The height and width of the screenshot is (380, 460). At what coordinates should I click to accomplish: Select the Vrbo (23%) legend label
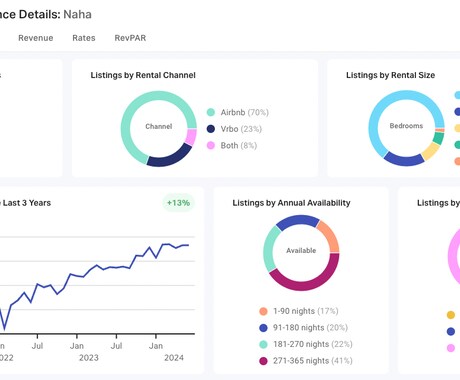click(x=241, y=129)
